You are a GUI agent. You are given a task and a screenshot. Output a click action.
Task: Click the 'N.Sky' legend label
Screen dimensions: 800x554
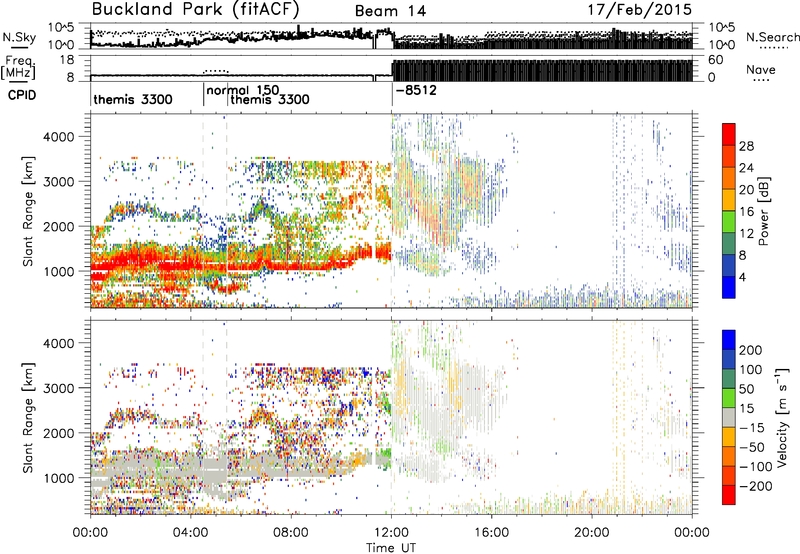coord(19,37)
